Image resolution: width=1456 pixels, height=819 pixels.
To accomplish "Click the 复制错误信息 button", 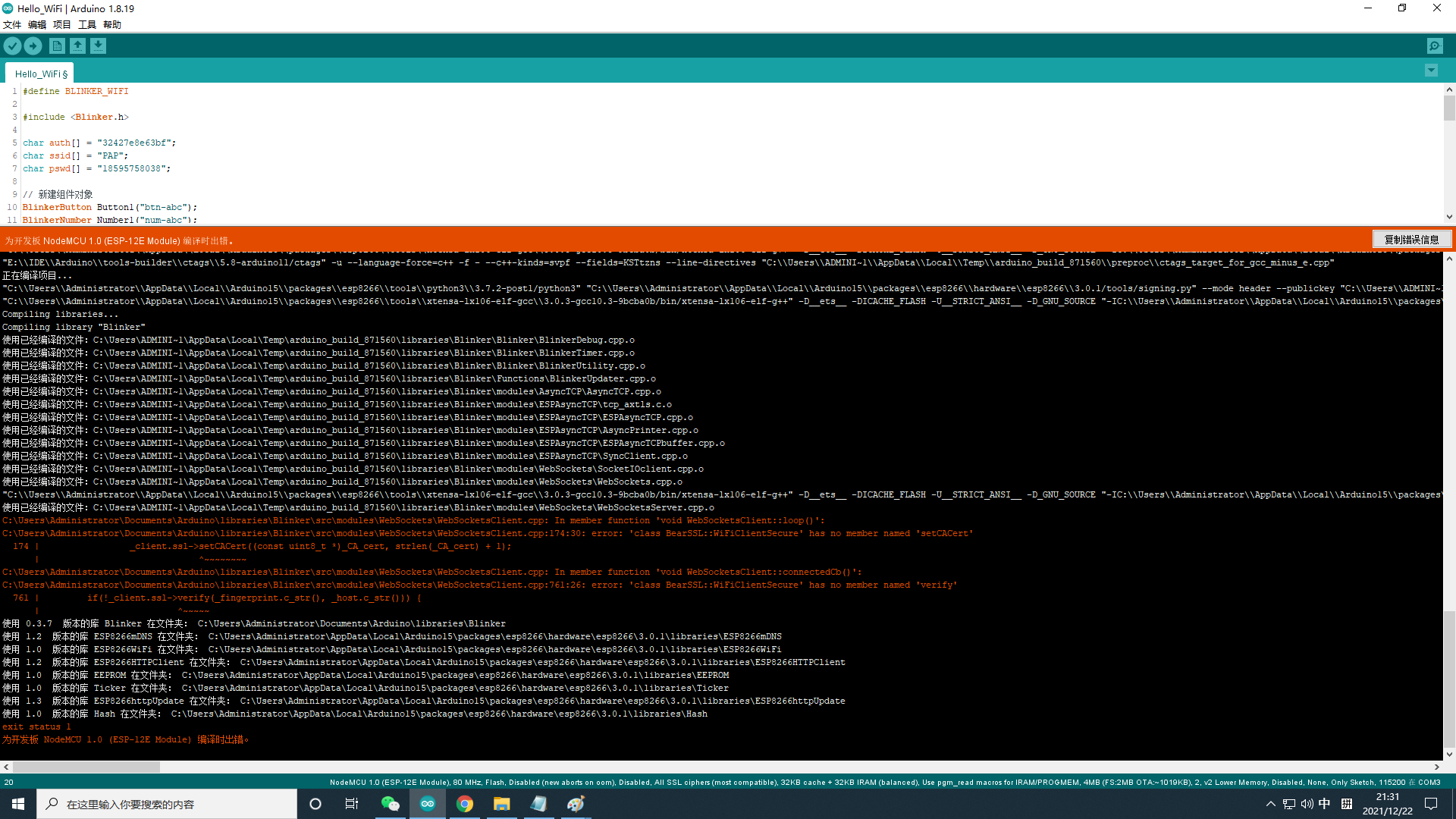I will click(x=1411, y=240).
